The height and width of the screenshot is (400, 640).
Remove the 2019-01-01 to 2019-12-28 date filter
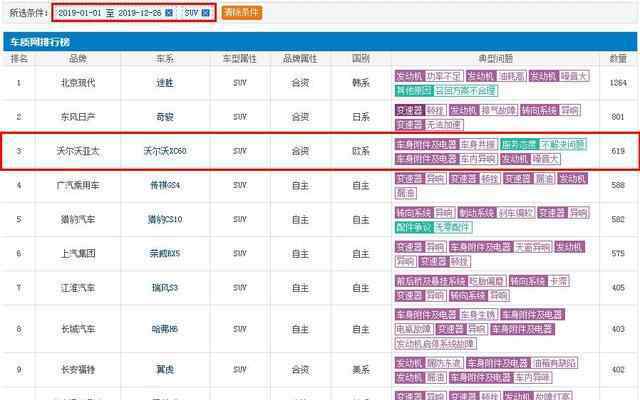169,13
